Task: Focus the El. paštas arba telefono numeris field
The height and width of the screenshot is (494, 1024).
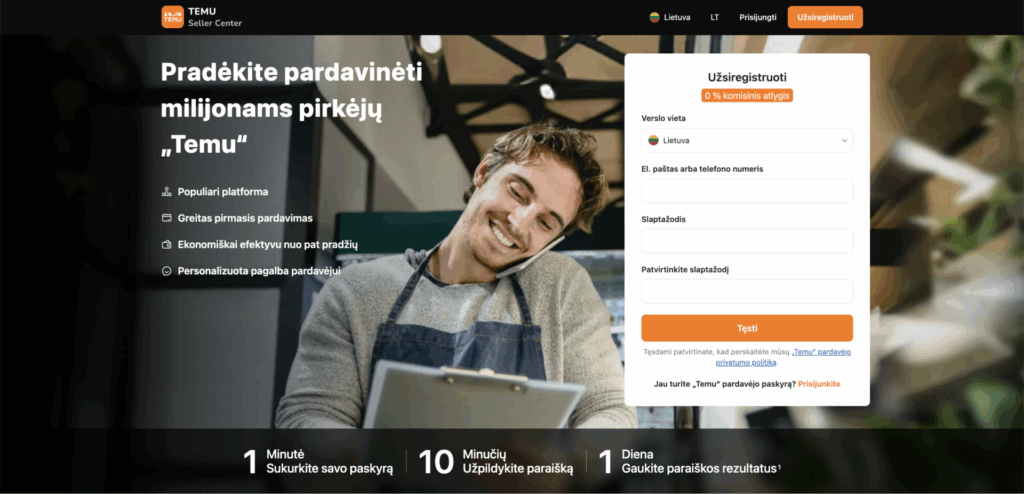Action: click(x=746, y=191)
